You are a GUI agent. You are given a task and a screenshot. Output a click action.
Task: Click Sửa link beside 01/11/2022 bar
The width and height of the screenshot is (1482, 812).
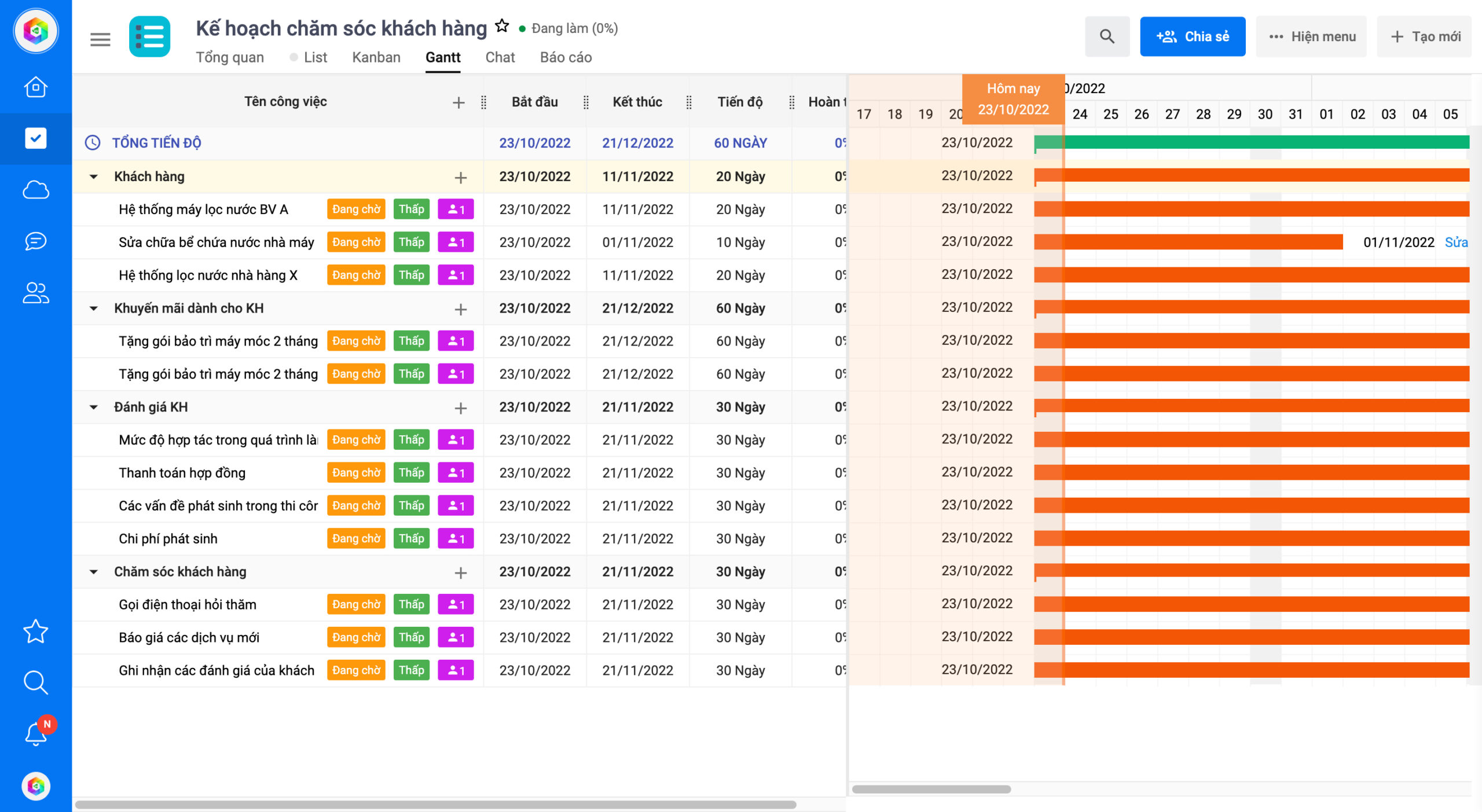1457,243
